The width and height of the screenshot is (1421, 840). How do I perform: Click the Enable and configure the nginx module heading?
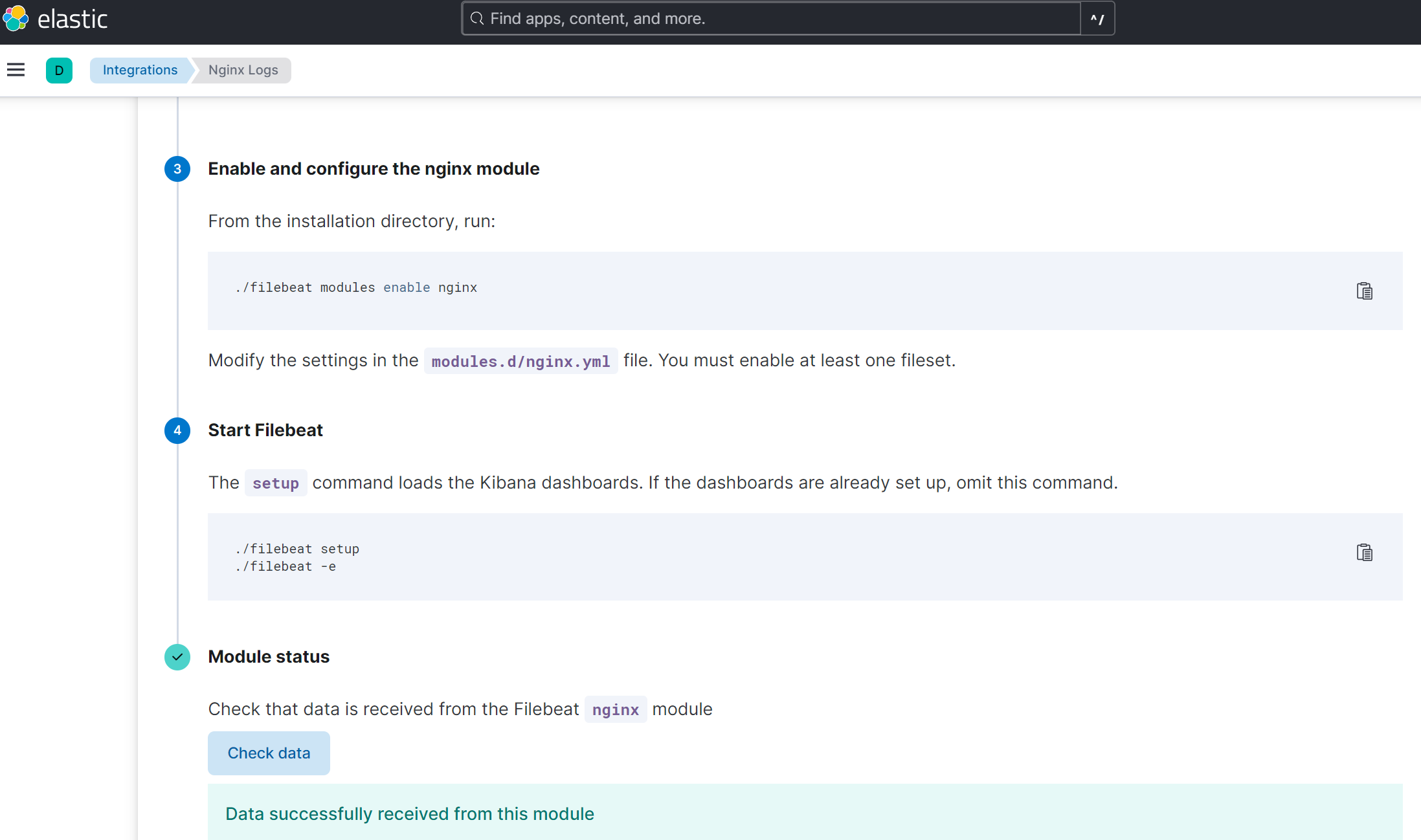click(374, 169)
